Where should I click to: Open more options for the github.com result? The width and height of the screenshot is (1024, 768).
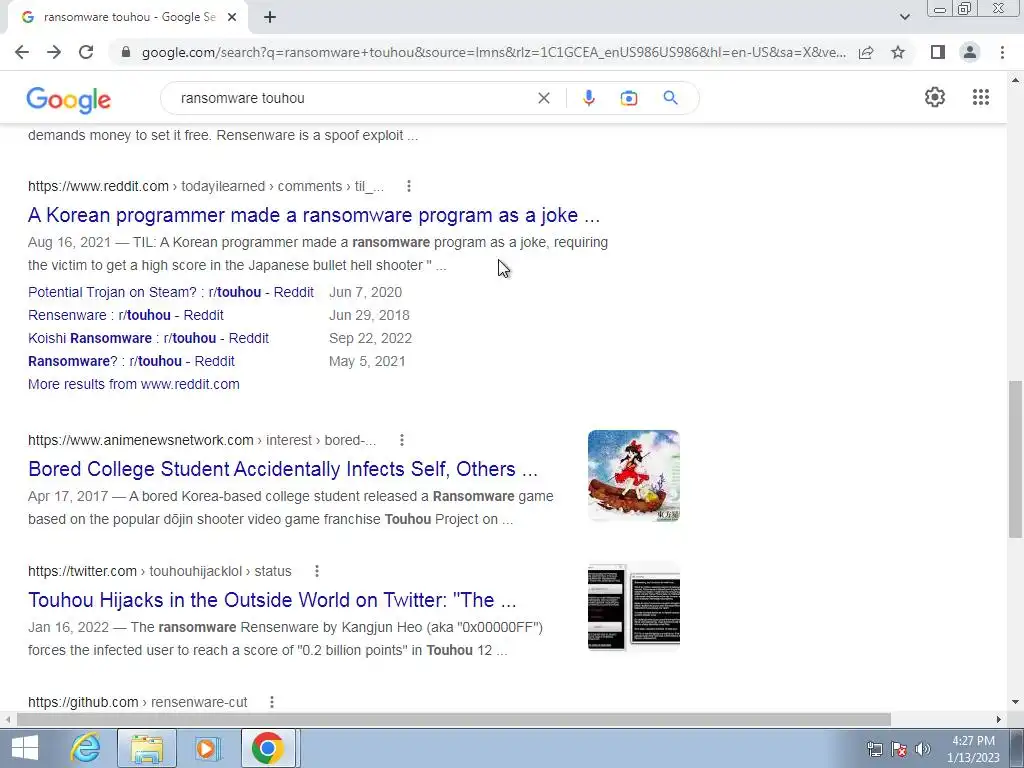point(272,702)
